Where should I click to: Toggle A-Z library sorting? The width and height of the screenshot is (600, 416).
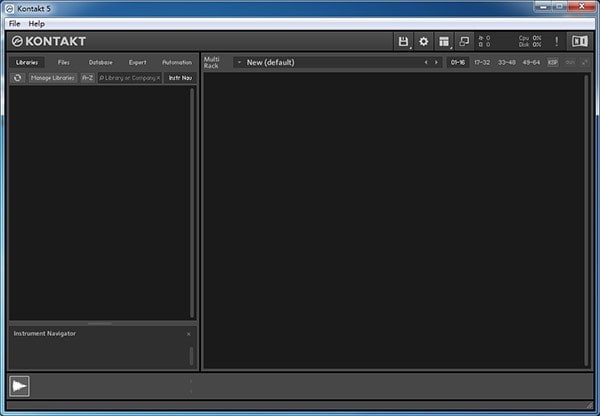[88, 78]
